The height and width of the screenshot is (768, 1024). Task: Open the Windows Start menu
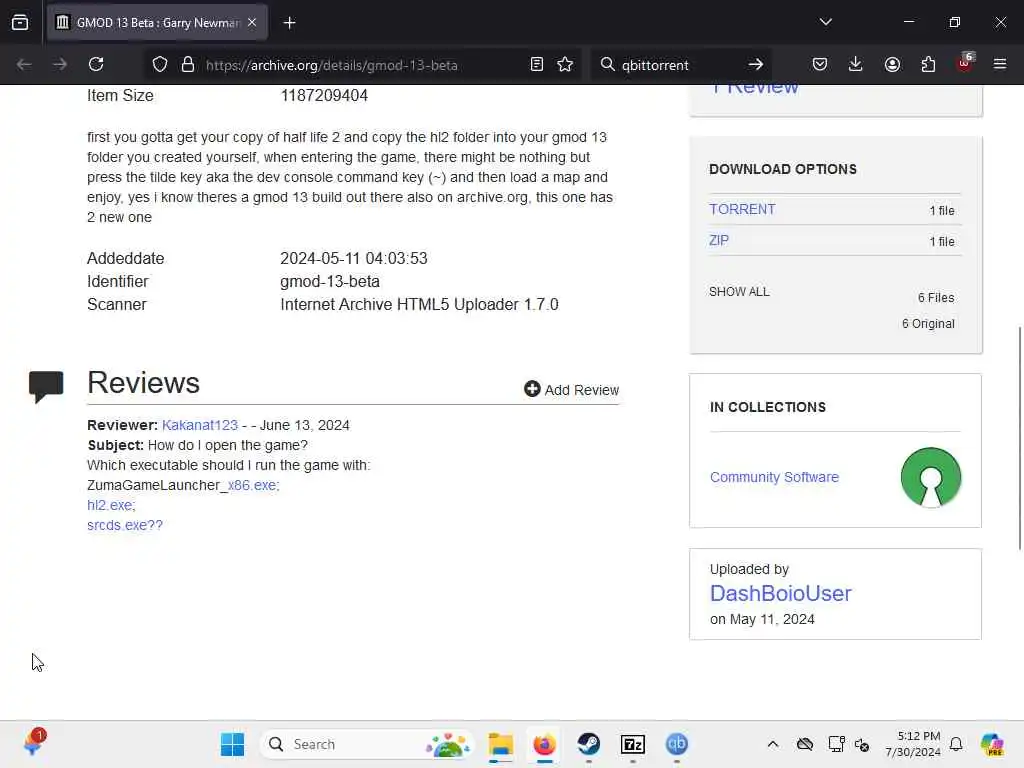point(232,744)
